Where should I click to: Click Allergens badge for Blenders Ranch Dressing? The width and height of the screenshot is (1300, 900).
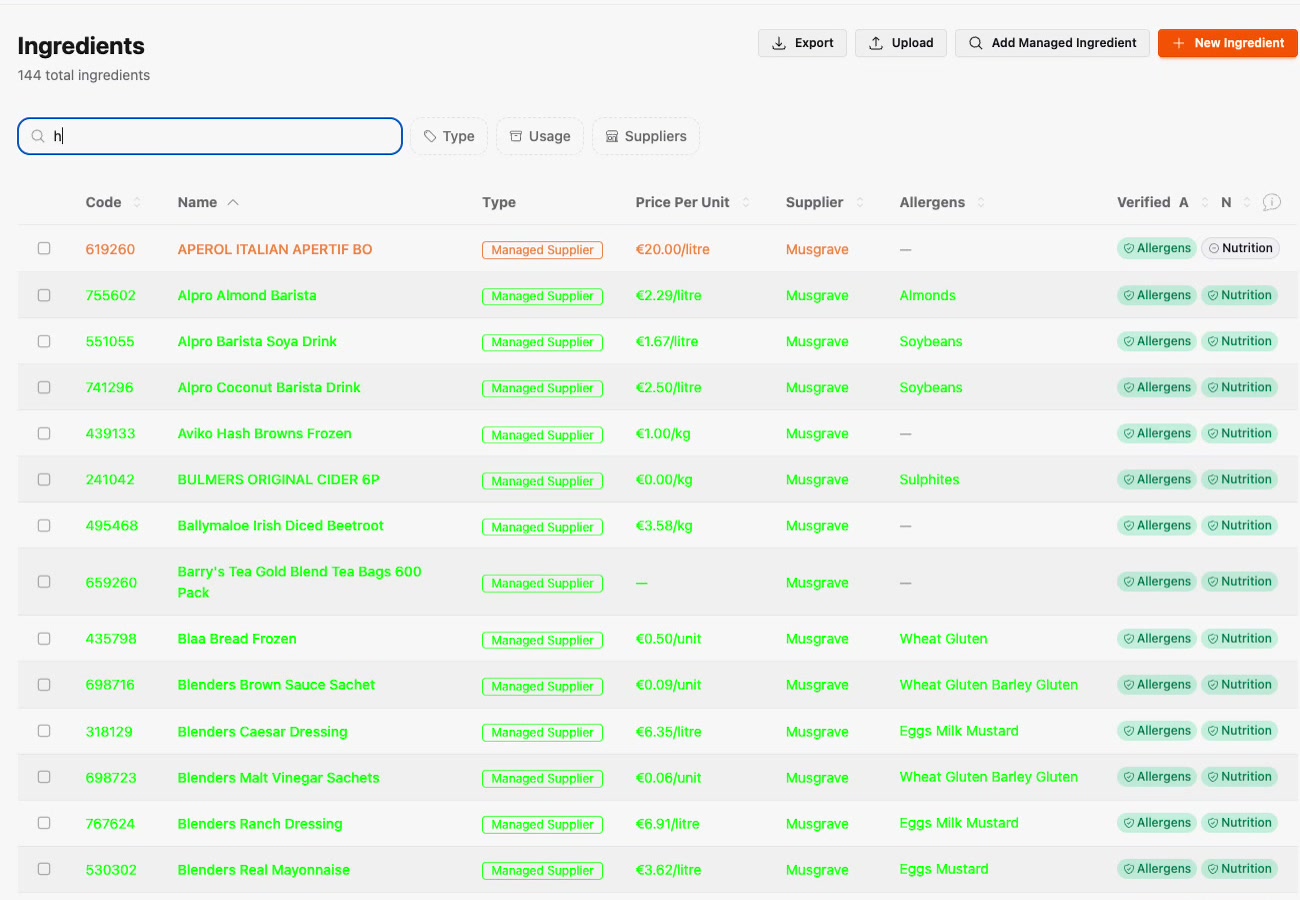point(1157,822)
